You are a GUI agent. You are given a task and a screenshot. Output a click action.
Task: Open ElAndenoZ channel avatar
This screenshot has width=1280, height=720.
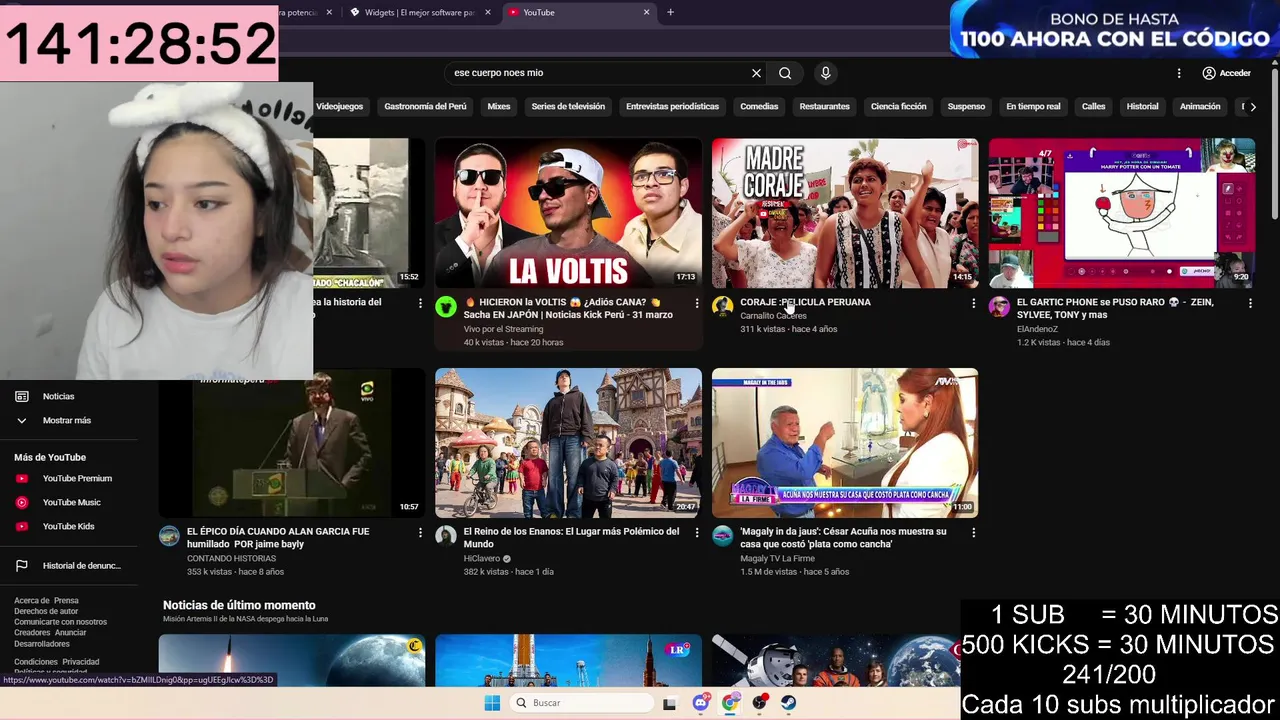pos(999,306)
